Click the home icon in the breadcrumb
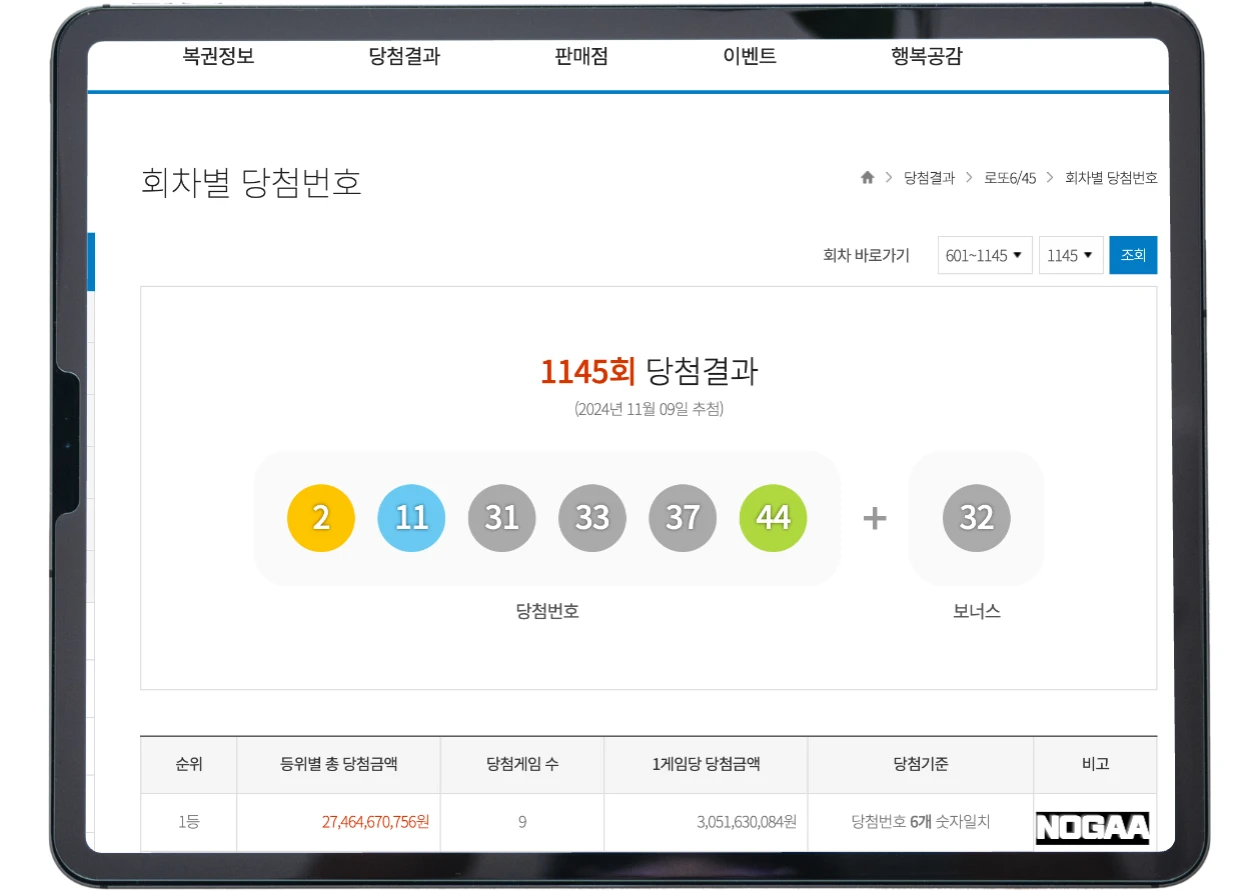The width and height of the screenshot is (1260, 891). click(866, 177)
